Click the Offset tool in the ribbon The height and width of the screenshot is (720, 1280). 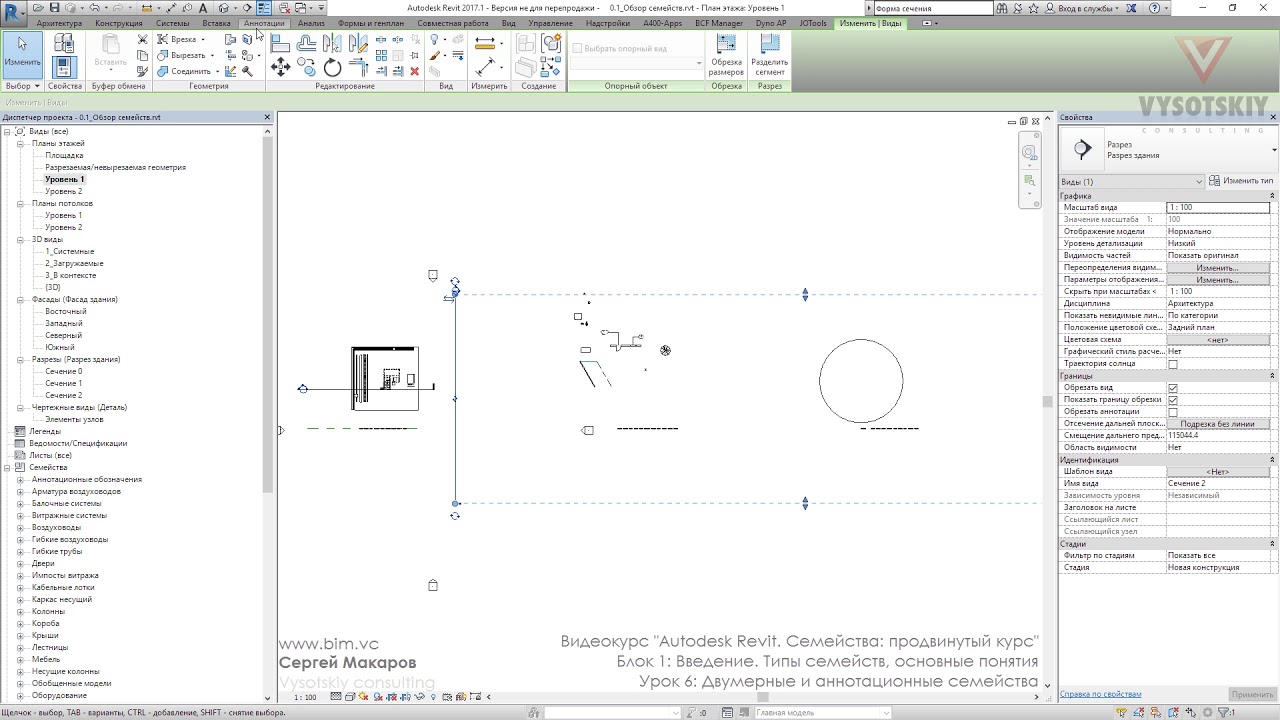coord(306,44)
